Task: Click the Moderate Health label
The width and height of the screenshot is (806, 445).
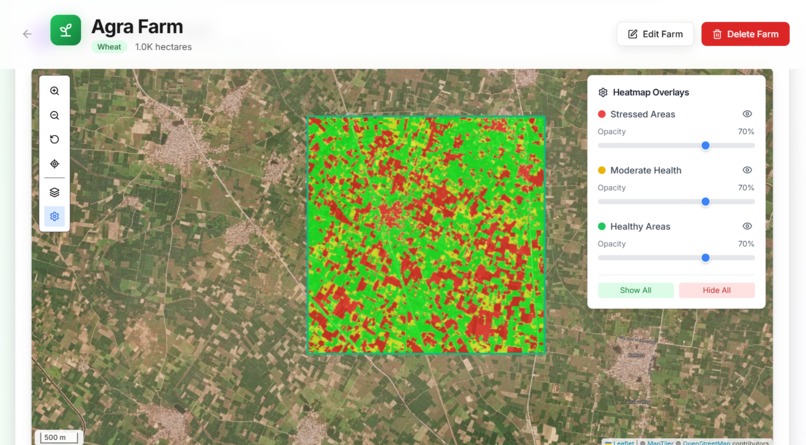Action: 646,170
